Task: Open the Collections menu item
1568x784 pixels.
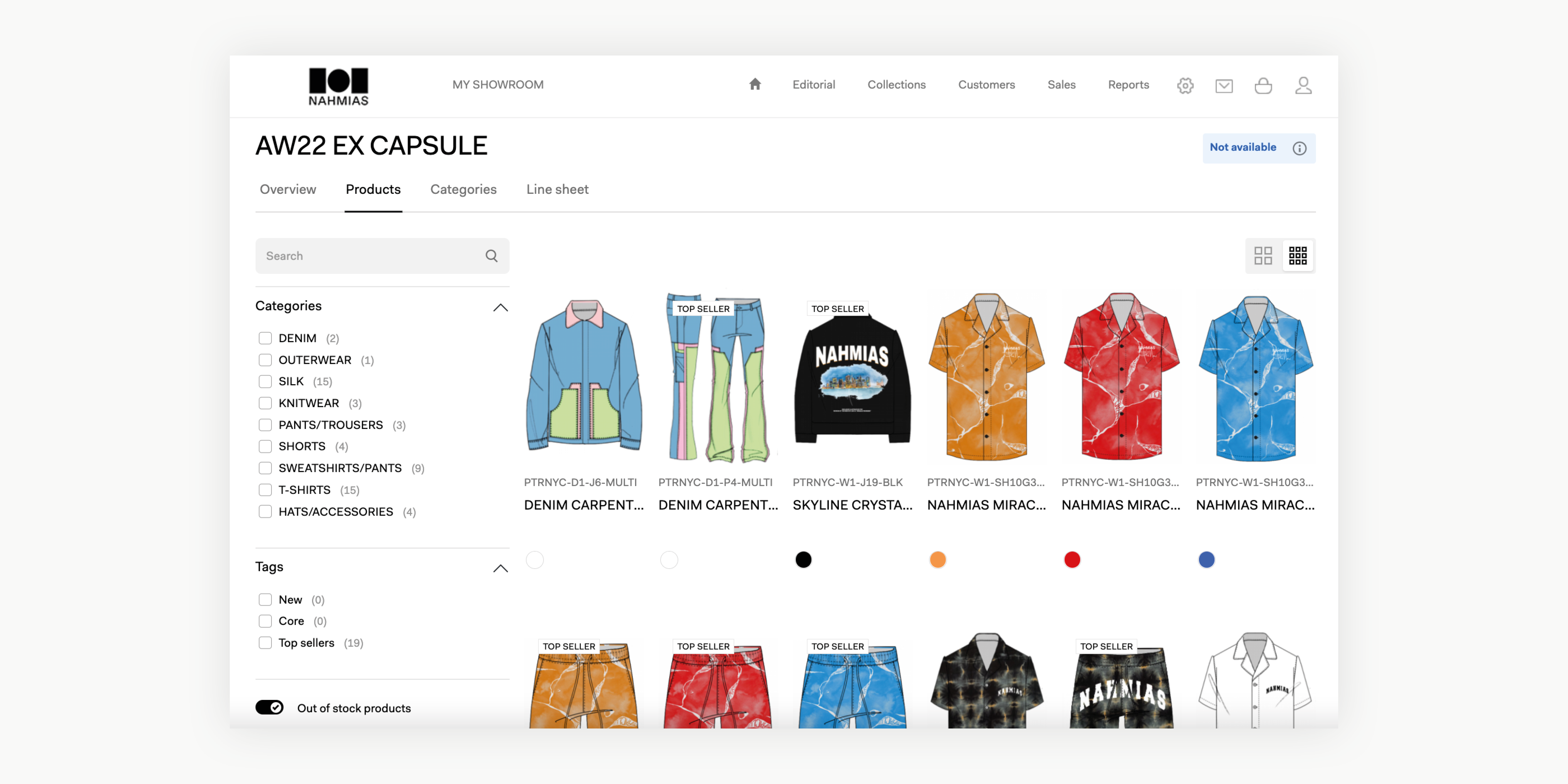Action: pyautogui.click(x=896, y=85)
